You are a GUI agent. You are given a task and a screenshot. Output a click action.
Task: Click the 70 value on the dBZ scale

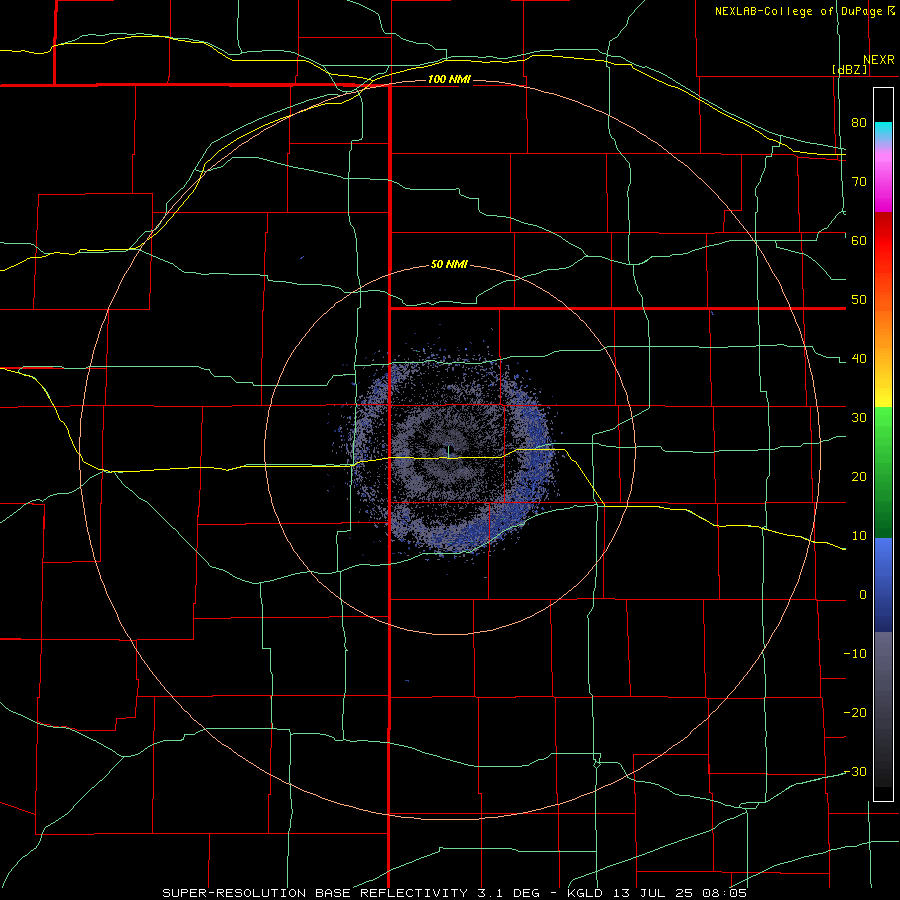coord(859,182)
